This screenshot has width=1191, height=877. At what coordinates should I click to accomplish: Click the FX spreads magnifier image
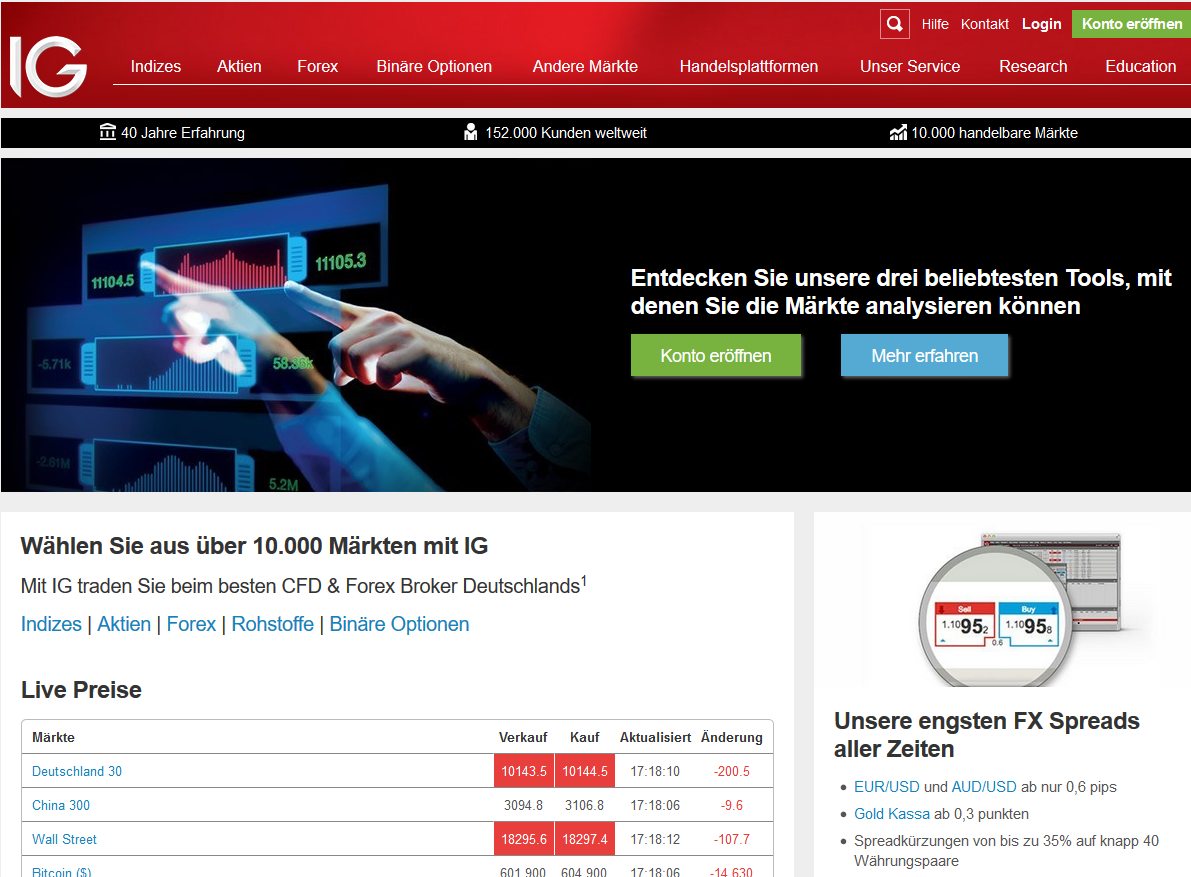pos(1019,610)
